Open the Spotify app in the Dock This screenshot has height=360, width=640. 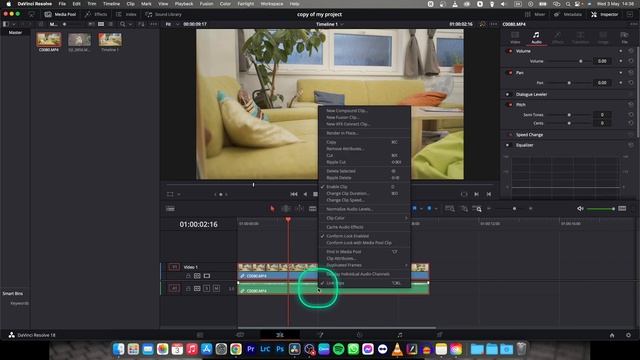click(338, 349)
